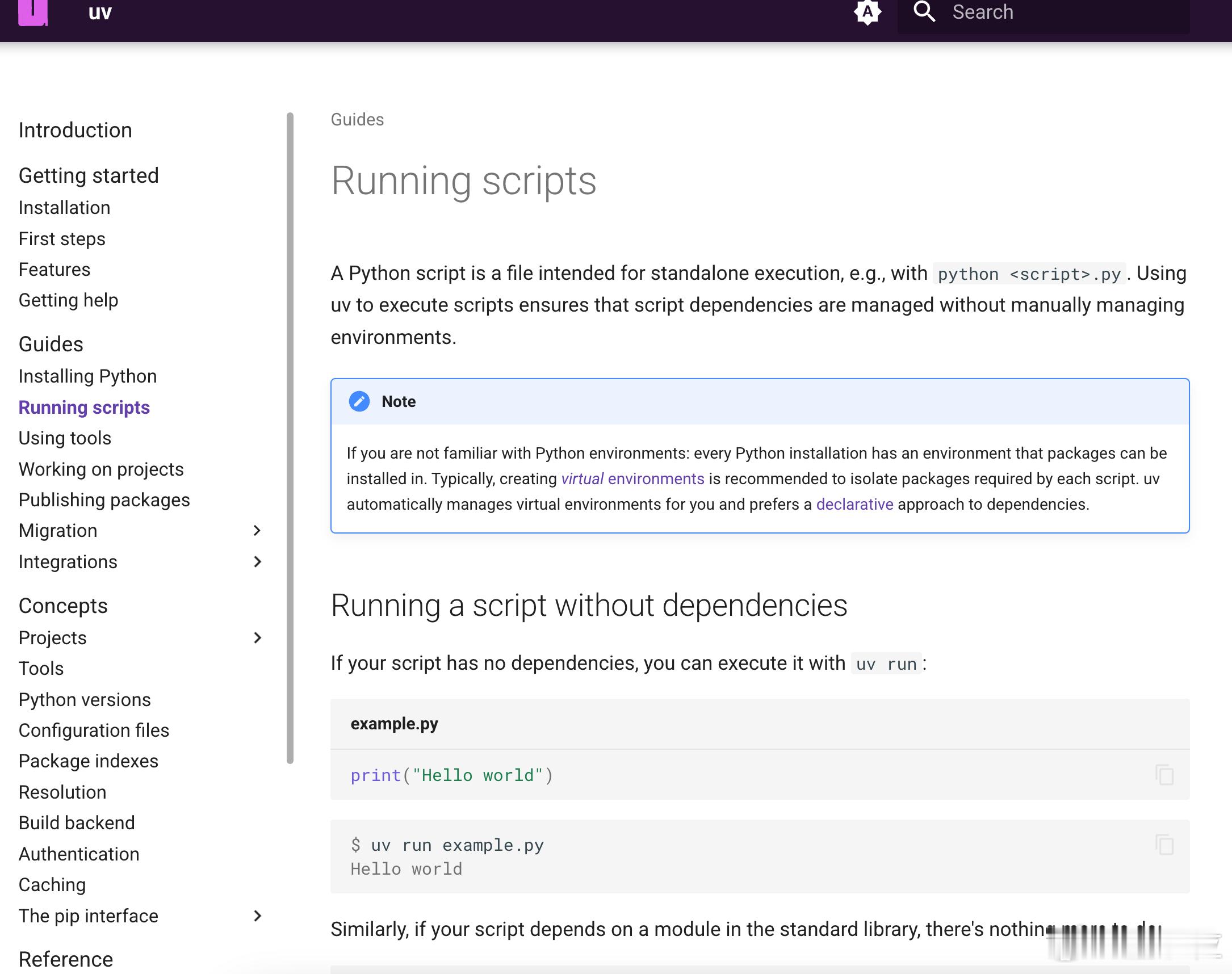Open the Resolution page
The width and height of the screenshot is (1232, 974).
62,792
